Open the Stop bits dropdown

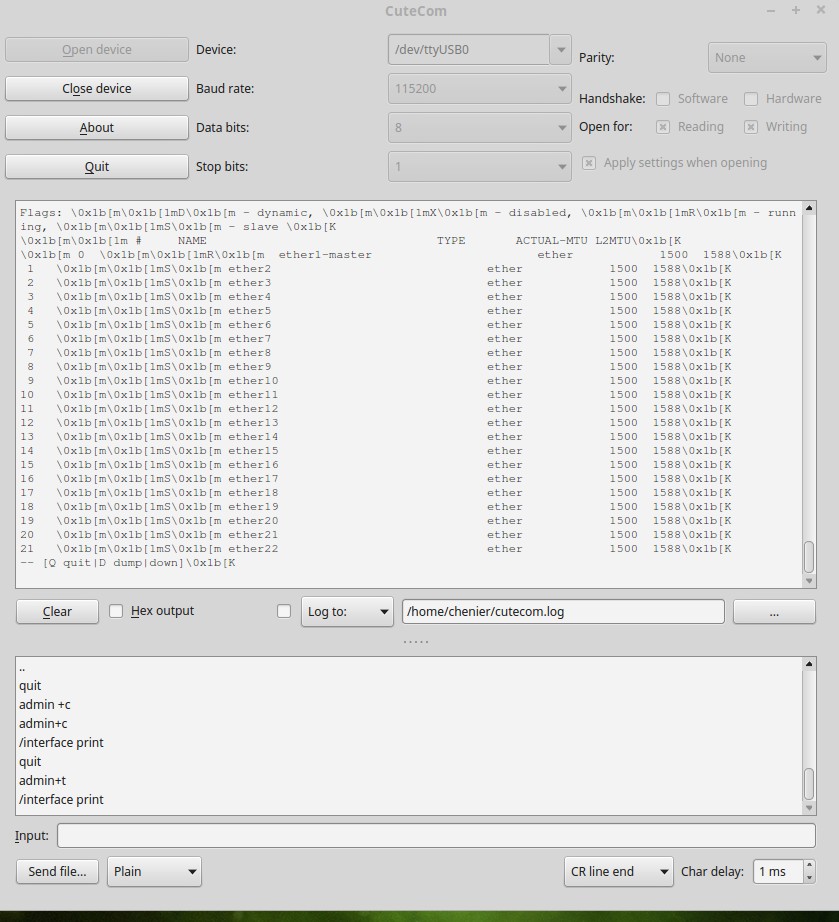[479, 166]
